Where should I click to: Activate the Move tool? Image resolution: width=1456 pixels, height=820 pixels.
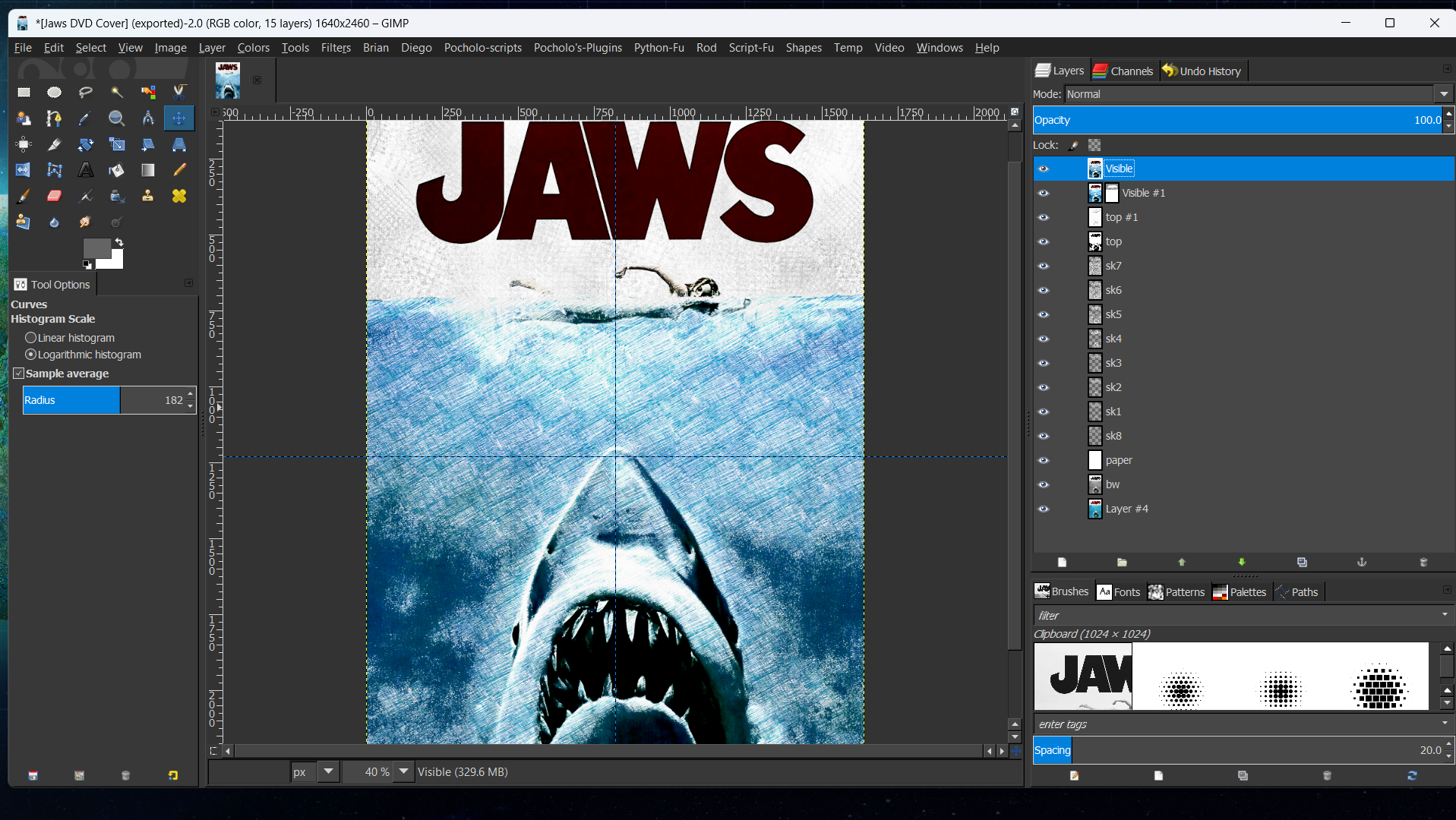[x=179, y=118]
